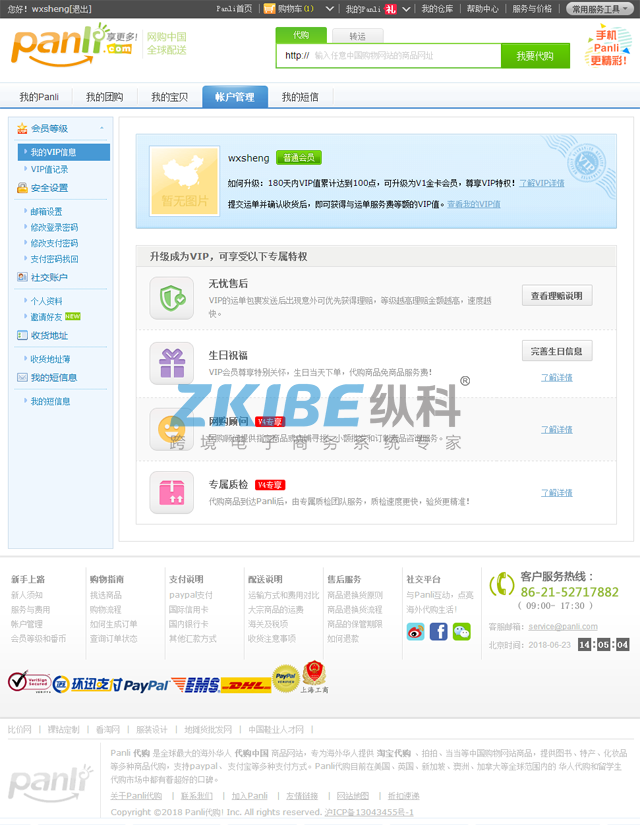Click the PayPal Verified gold seal
The image size is (640, 825).
click(286, 678)
